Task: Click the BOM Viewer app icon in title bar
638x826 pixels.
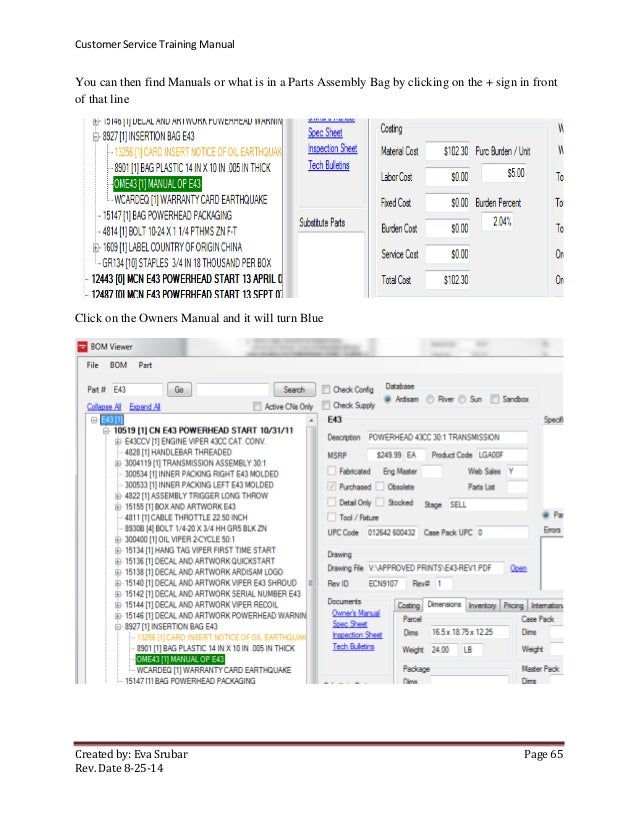Action: [82, 347]
